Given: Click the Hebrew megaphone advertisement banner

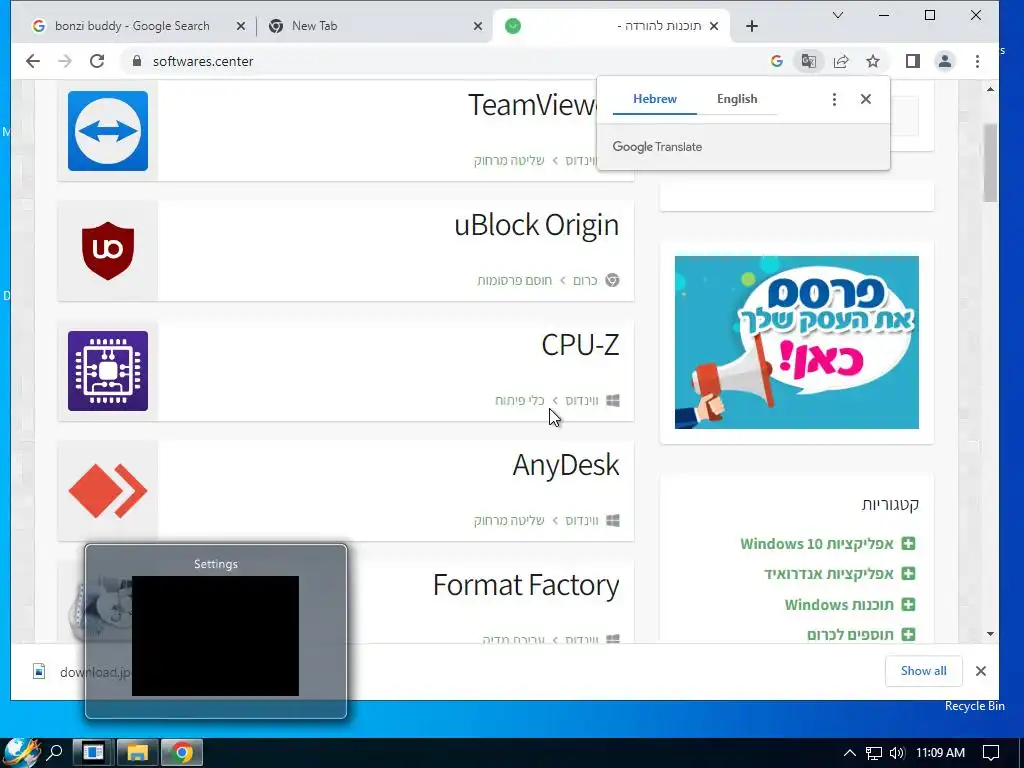Looking at the screenshot, I should point(797,342).
